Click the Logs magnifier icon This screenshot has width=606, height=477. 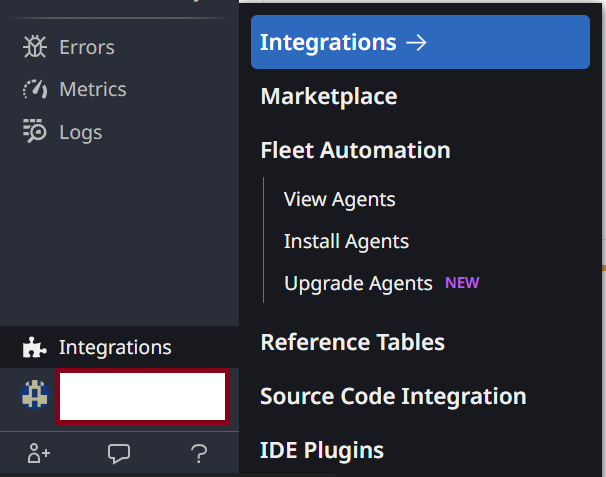point(34,132)
